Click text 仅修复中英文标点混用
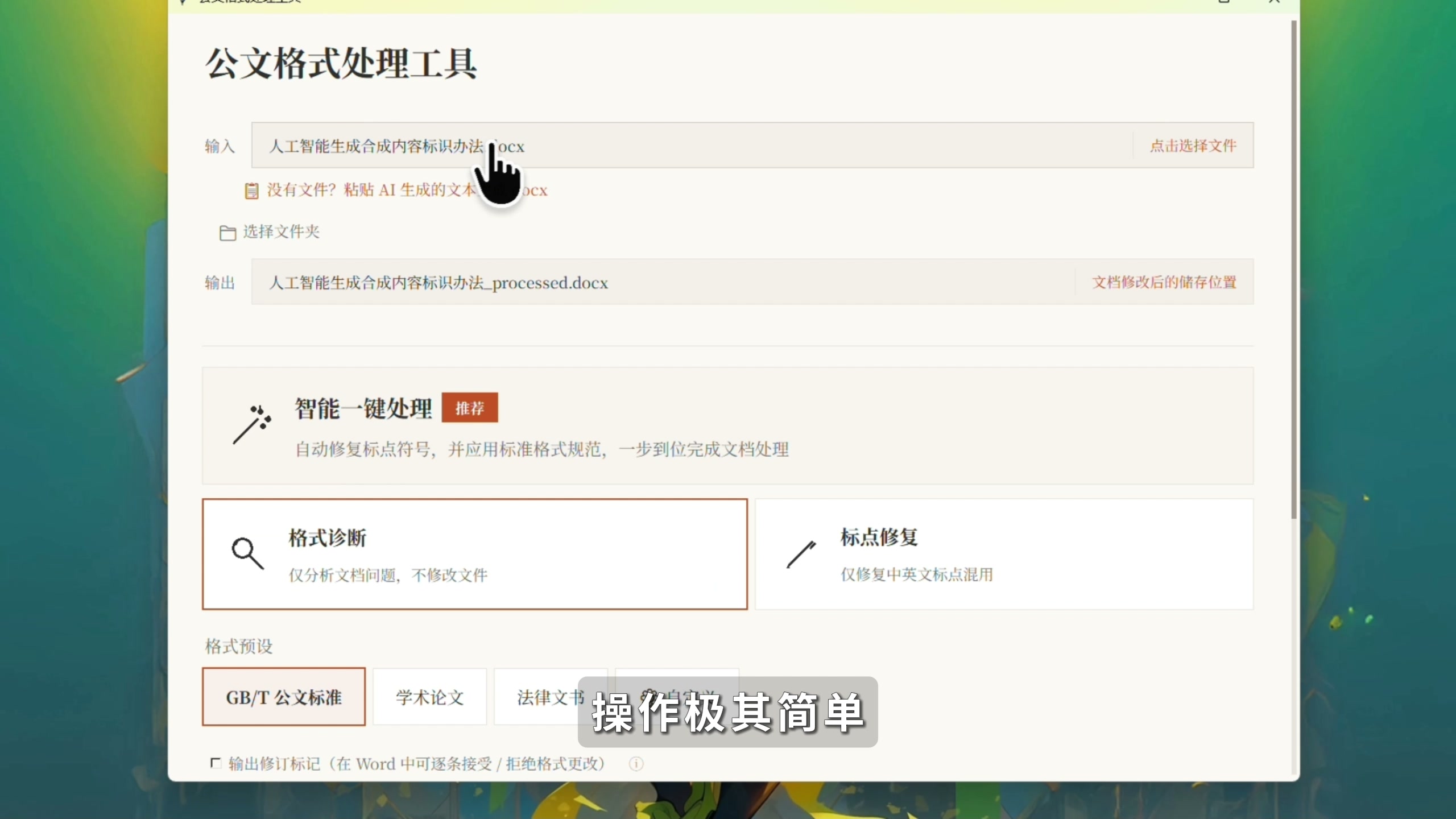Image resolution: width=1456 pixels, height=819 pixels. (x=917, y=574)
